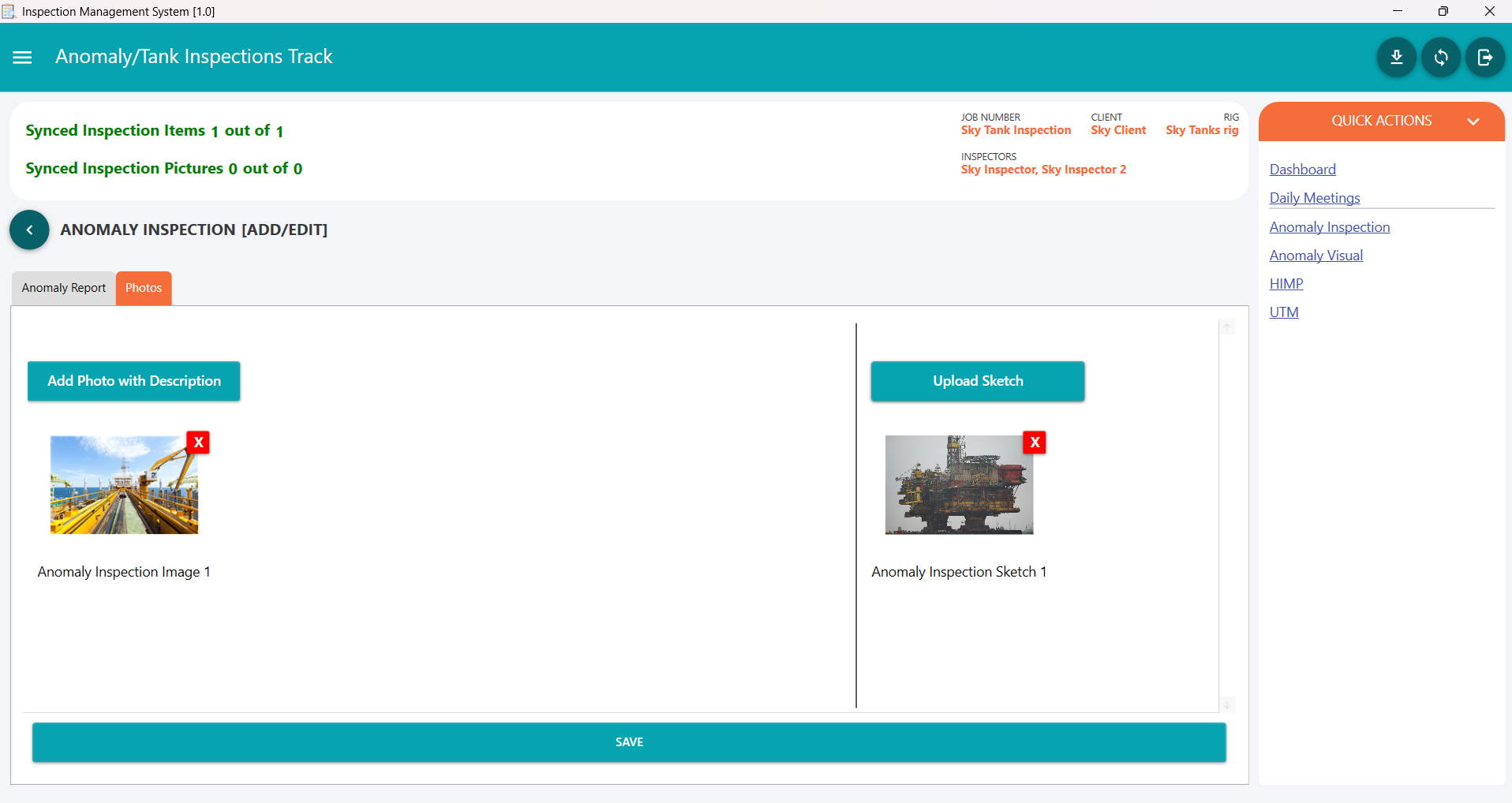Click the 'Sky Client' client value

click(1118, 130)
